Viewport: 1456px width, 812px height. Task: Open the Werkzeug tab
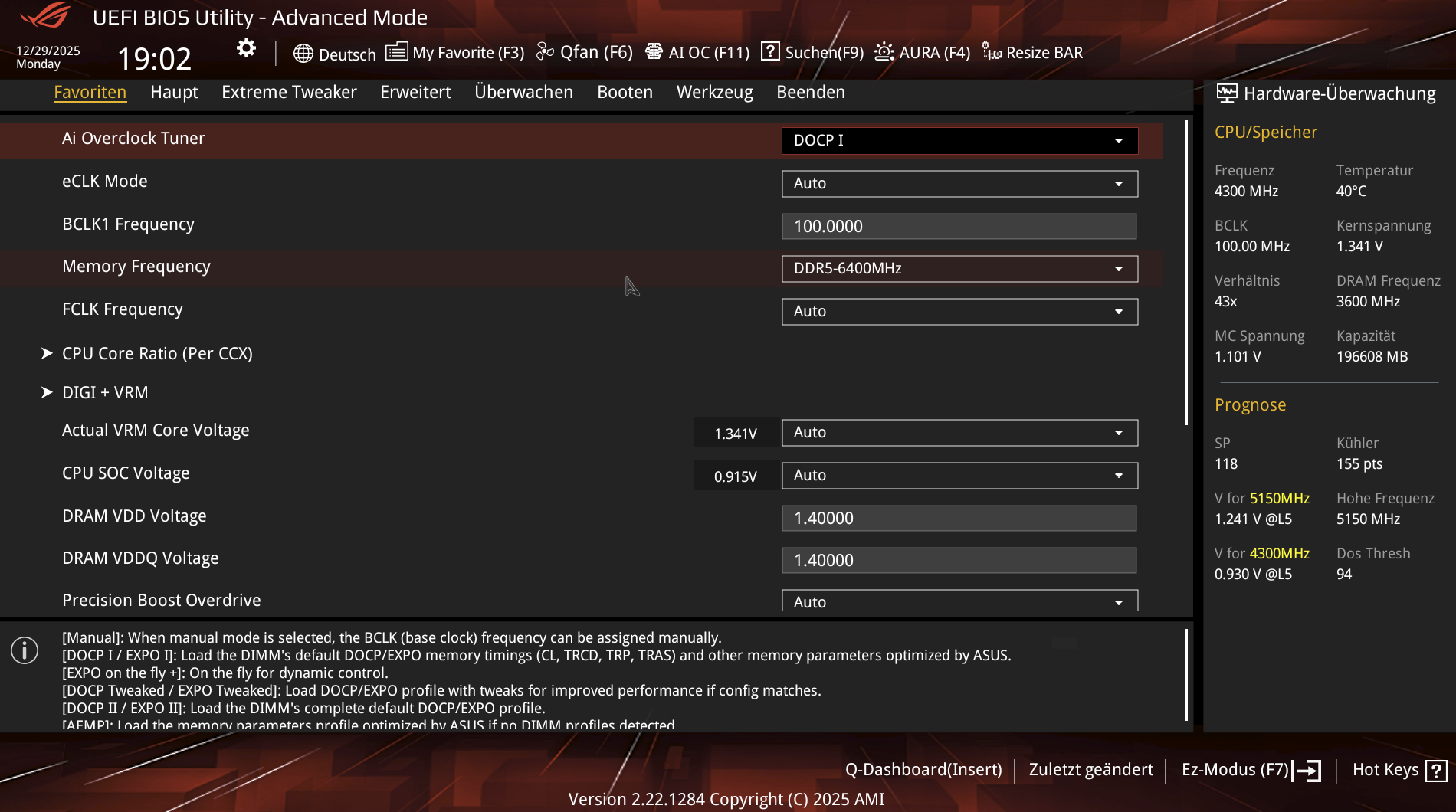coord(714,92)
